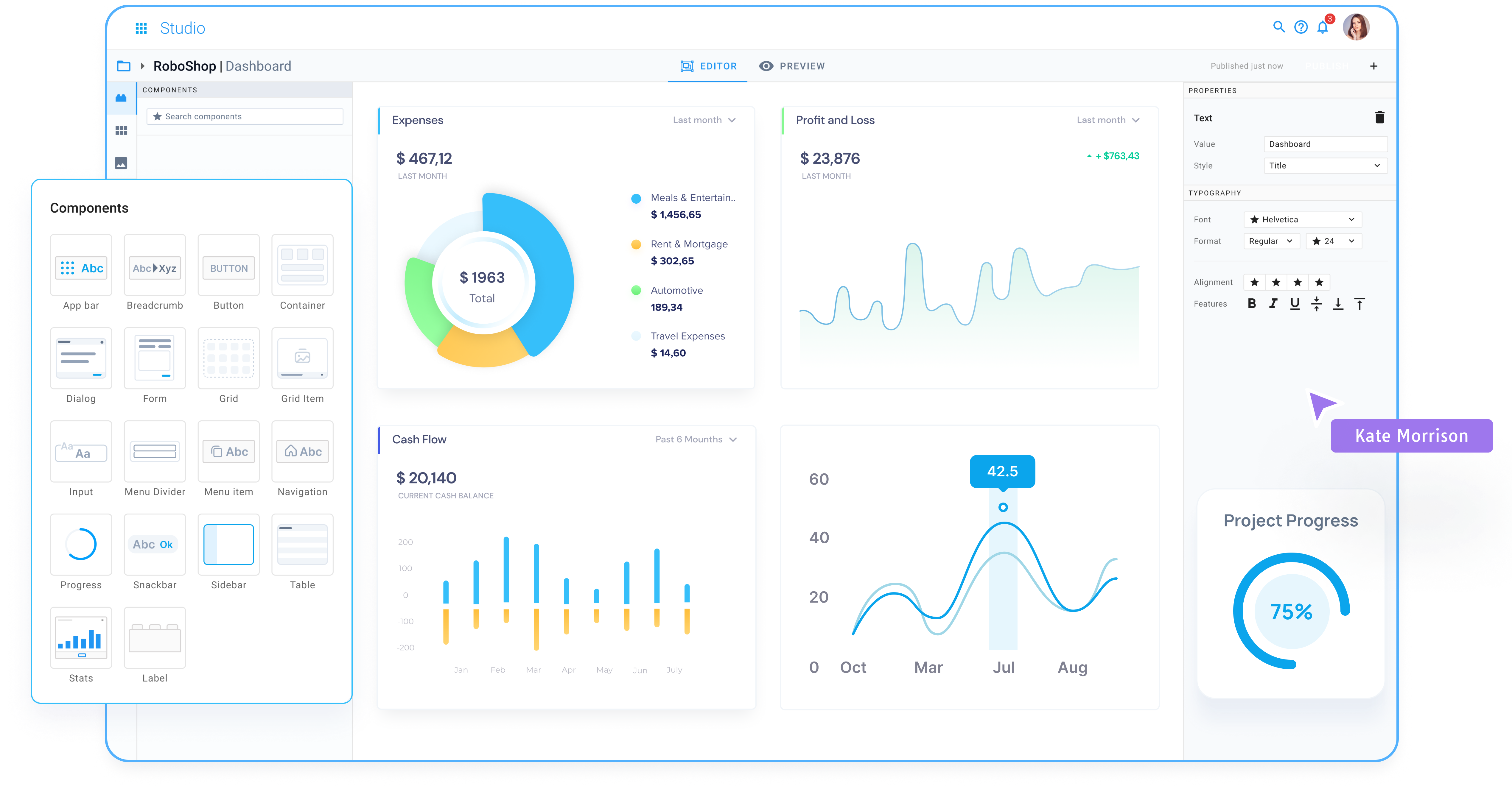Toggle Bold in the Features row
Viewport: 1512px width, 786px height.
coord(1252,303)
